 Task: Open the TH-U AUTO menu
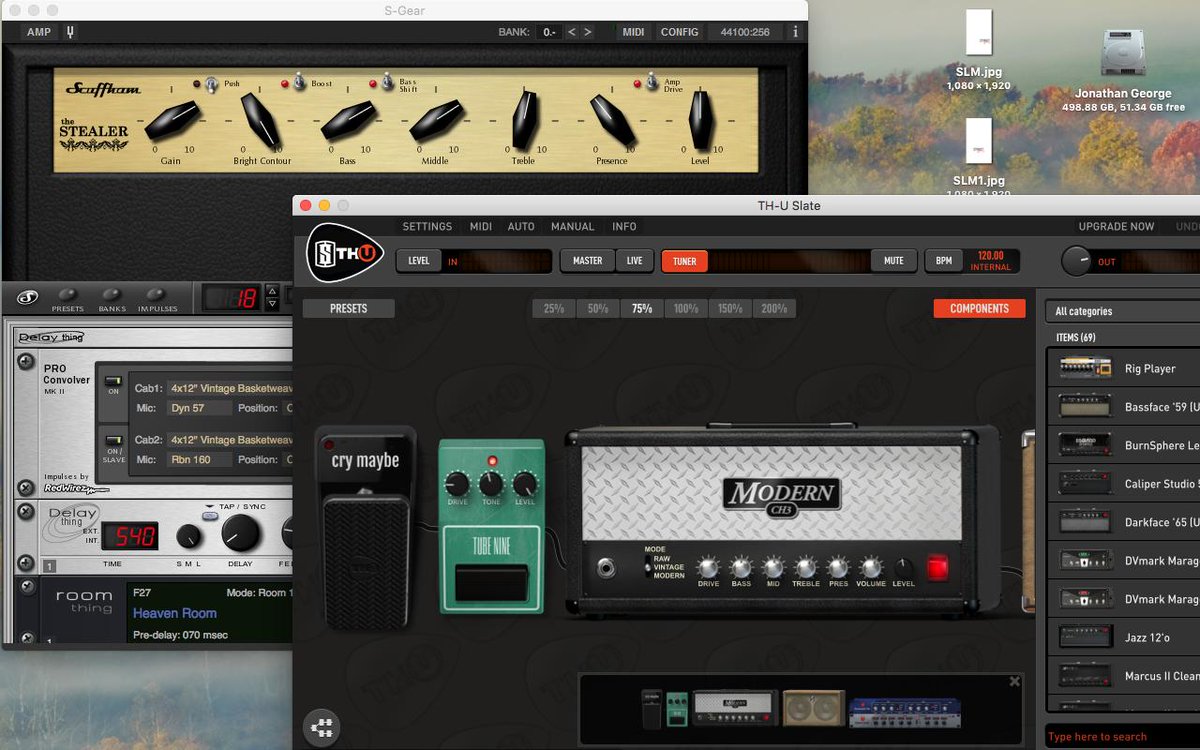click(x=521, y=227)
